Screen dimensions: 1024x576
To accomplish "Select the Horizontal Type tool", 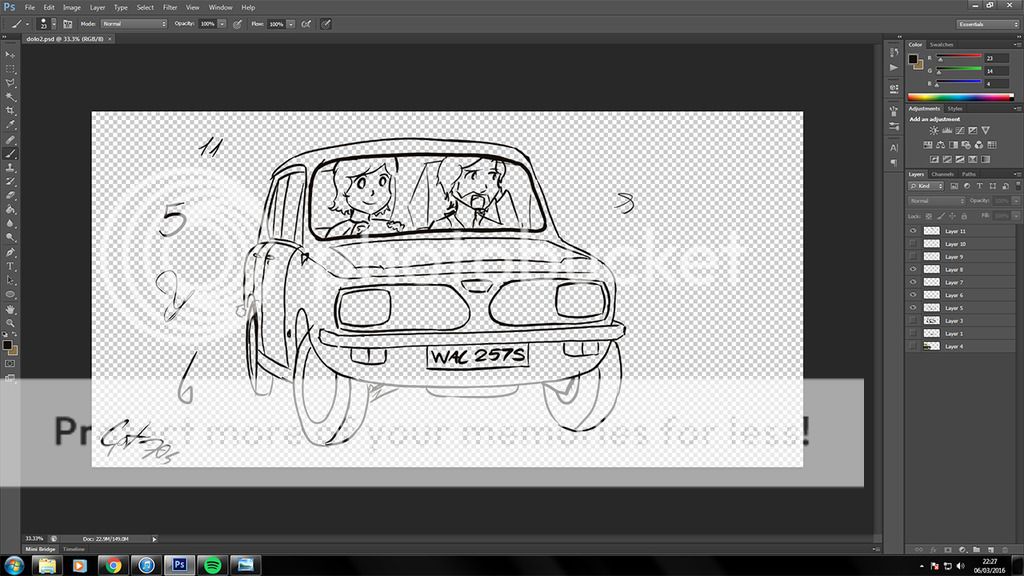I will pos(10,266).
